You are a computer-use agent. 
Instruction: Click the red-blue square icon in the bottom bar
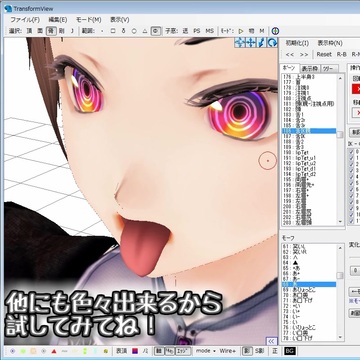pos(135,351)
